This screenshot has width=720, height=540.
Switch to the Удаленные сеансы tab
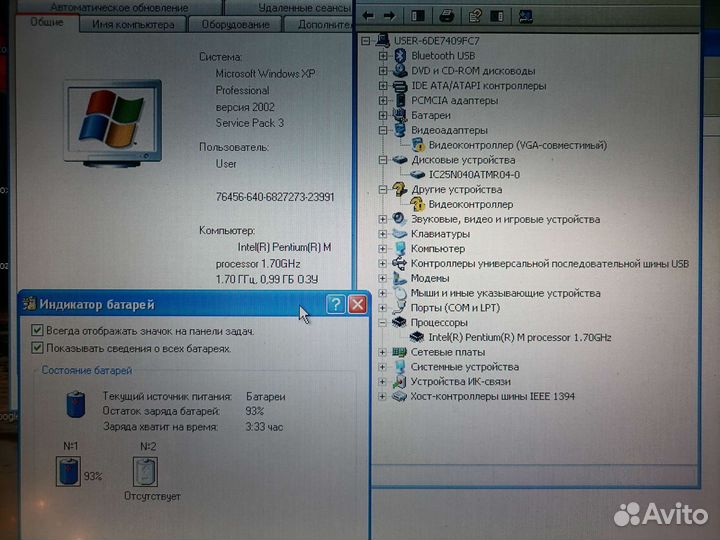point(290,7)
